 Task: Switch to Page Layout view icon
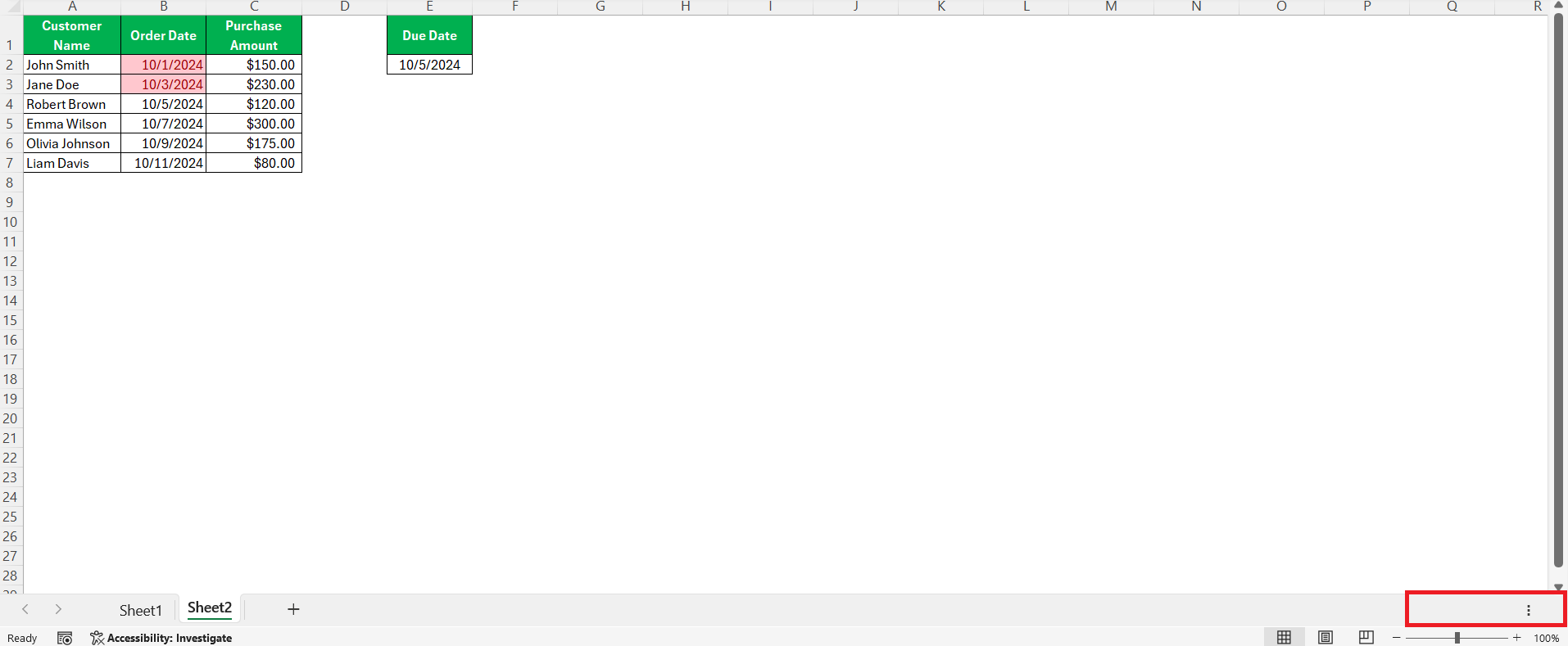(x=1325, y=637)
